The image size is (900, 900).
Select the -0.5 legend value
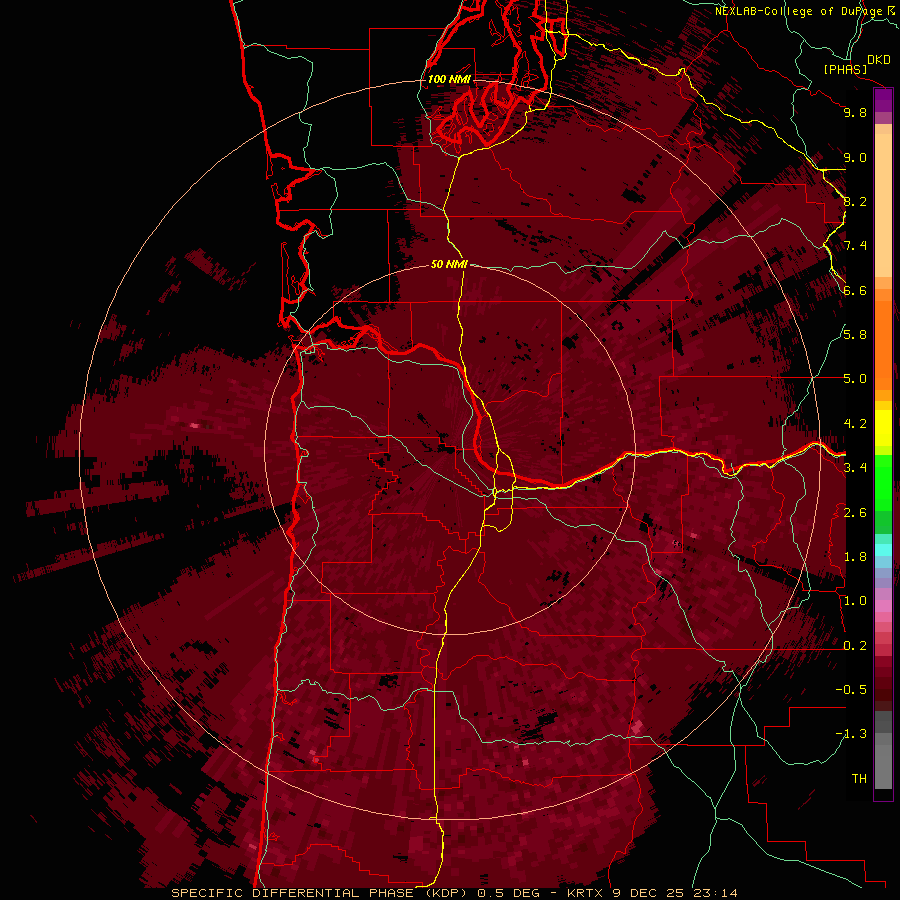(x=851, y=690)
